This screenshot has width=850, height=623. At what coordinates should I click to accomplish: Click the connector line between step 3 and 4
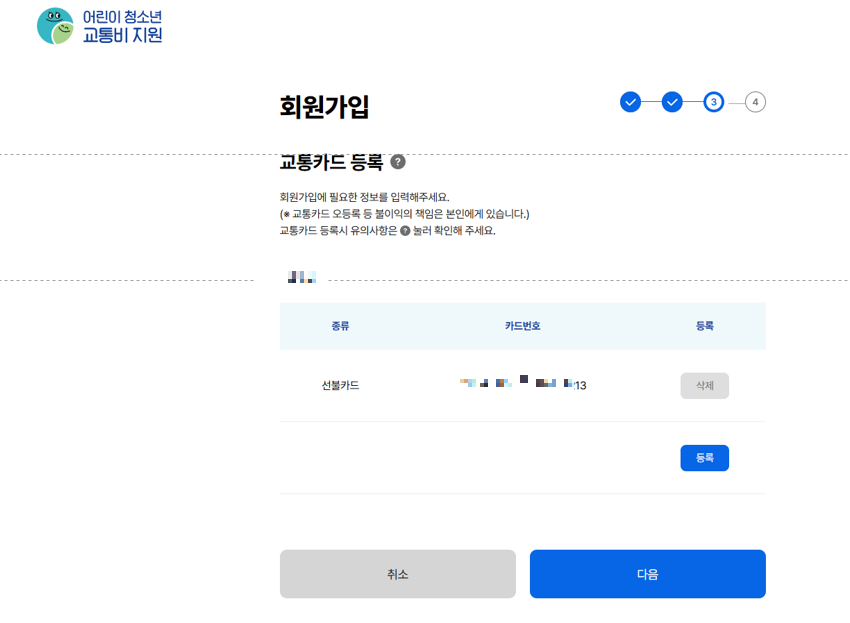(x=733, y=102)
